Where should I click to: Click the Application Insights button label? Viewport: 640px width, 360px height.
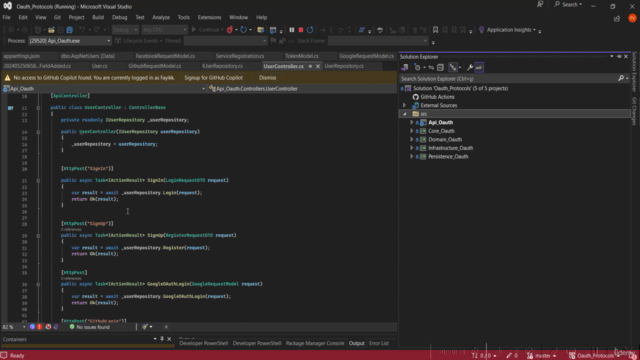point(509,30)
